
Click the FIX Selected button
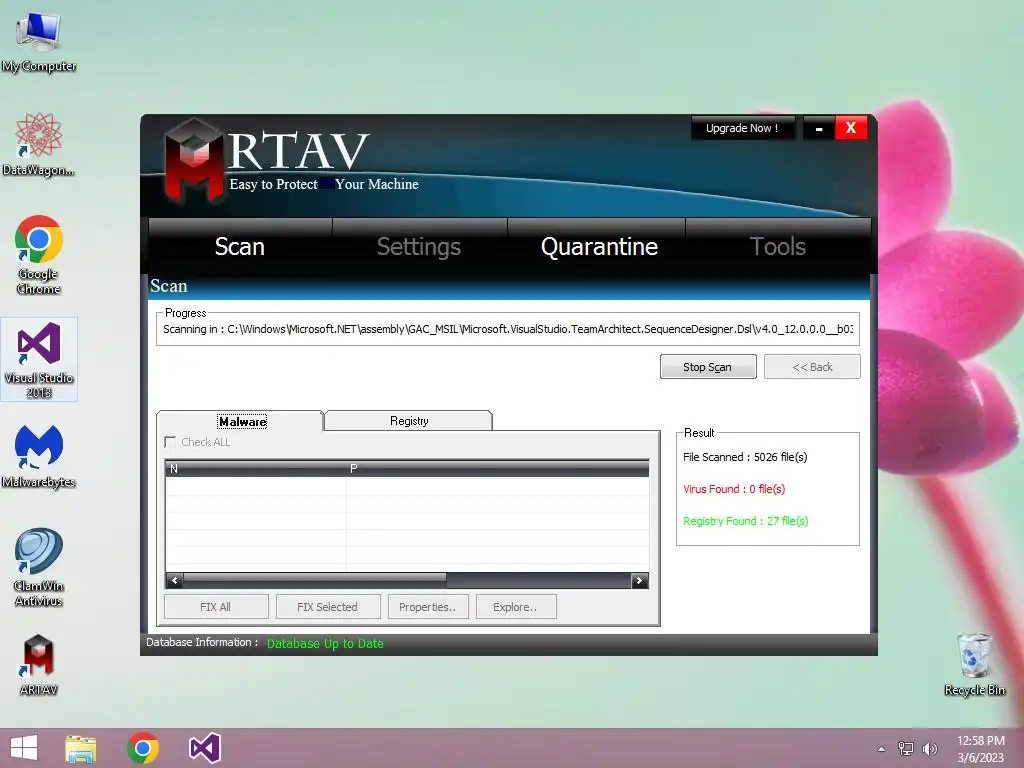tap(328, 607)
